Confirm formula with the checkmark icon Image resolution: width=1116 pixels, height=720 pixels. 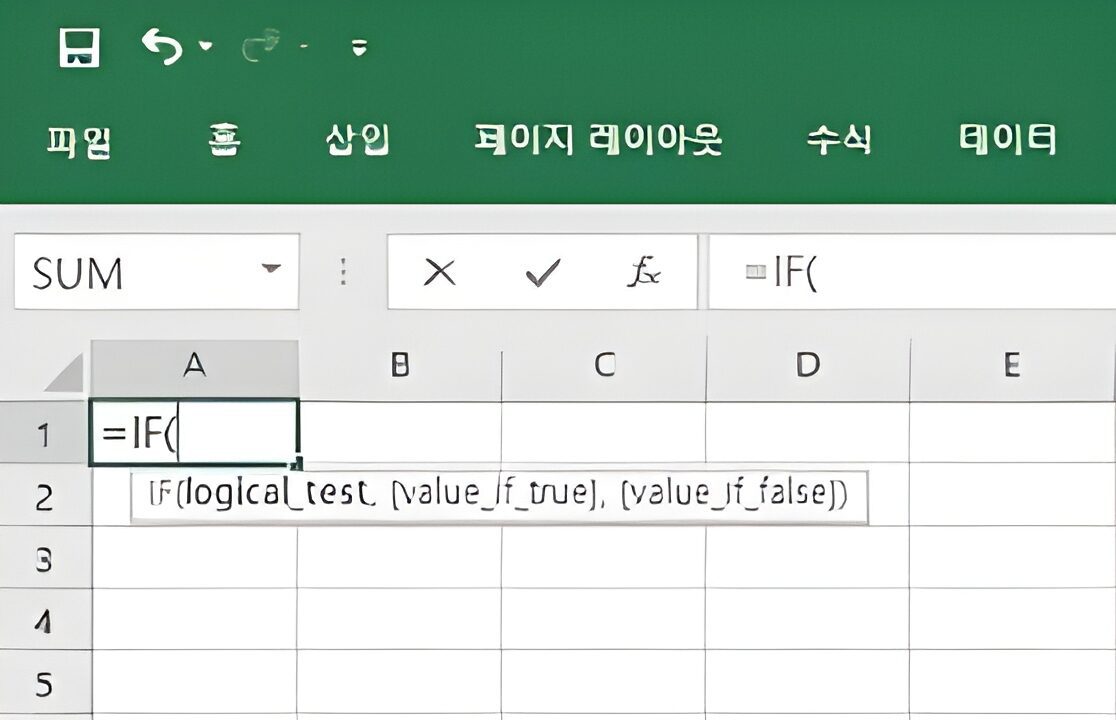(x=542, y=272)
